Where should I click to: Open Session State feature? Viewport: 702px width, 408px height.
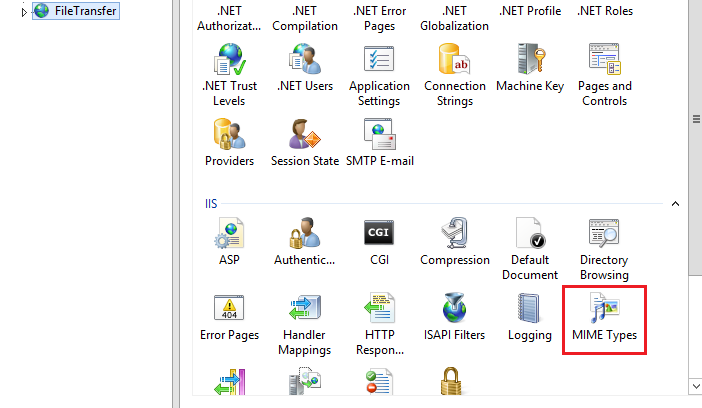coord(305,142)
